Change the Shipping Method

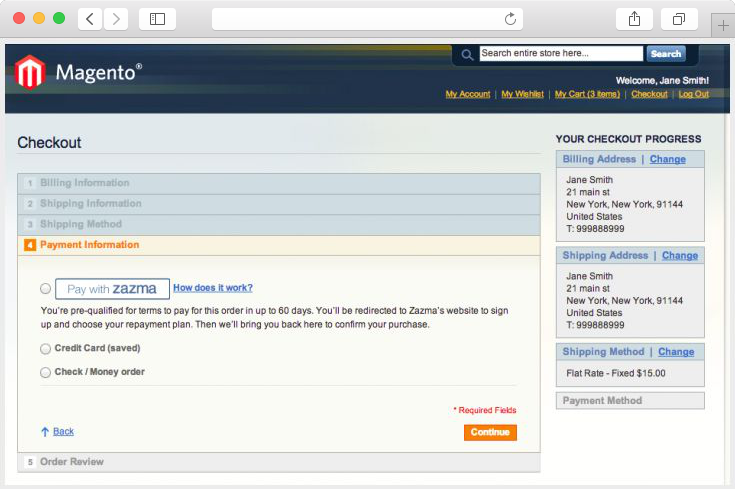coord(676,352)
